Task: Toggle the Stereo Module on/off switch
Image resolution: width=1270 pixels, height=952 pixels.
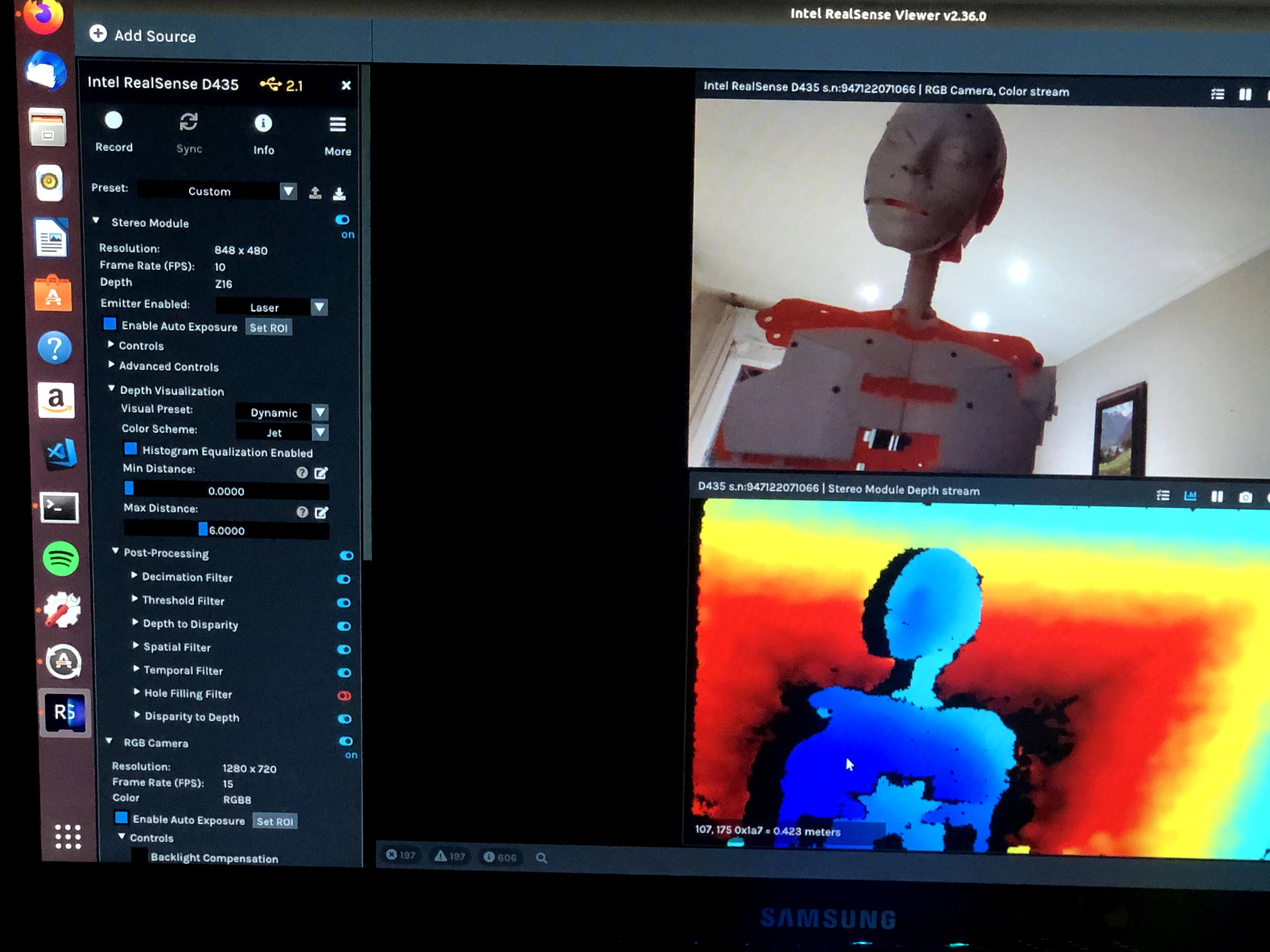Action: point(342,220)
